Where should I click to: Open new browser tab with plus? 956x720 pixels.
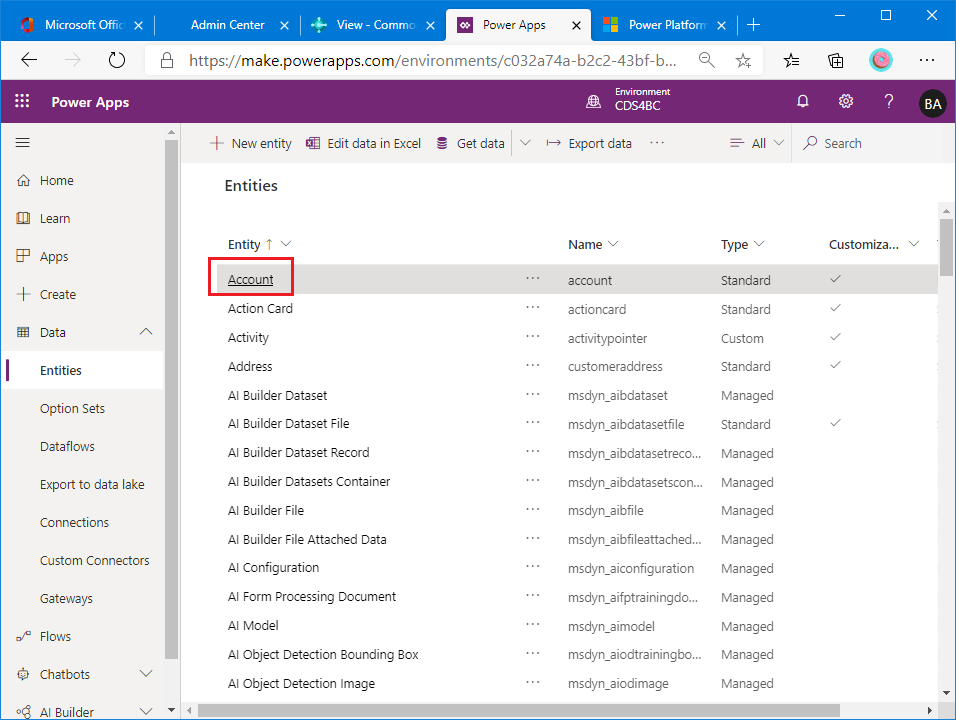[754, 24]
